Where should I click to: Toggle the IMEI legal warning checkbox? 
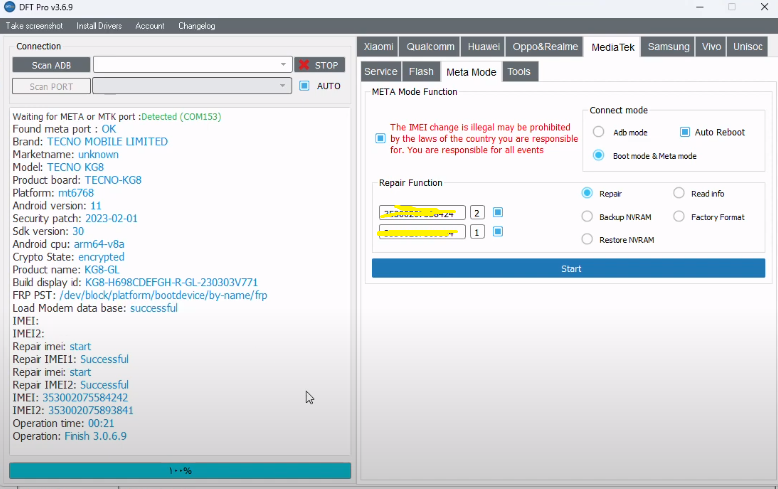coord(380,139)
